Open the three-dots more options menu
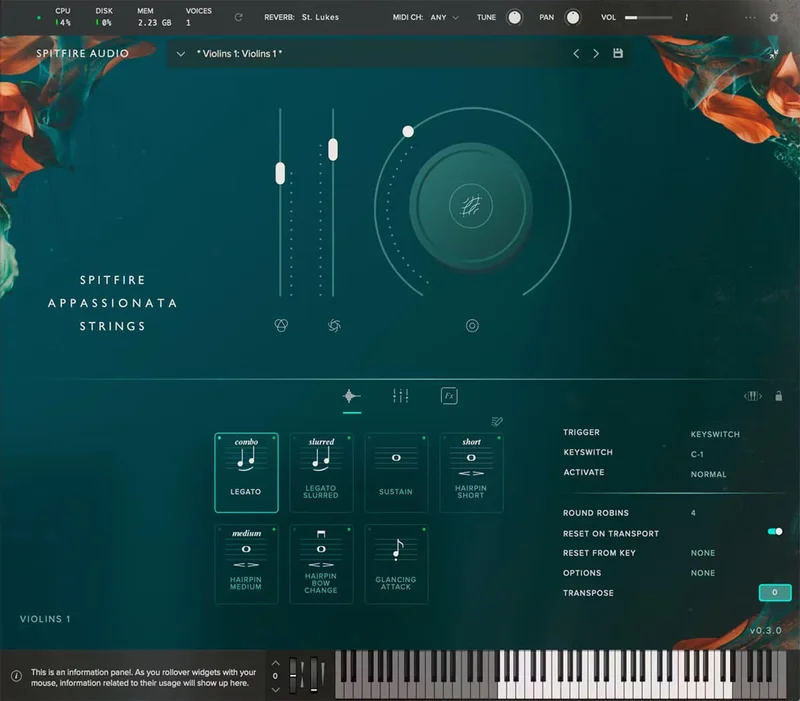The image size is (800, 701). click(x=750, y=17)
